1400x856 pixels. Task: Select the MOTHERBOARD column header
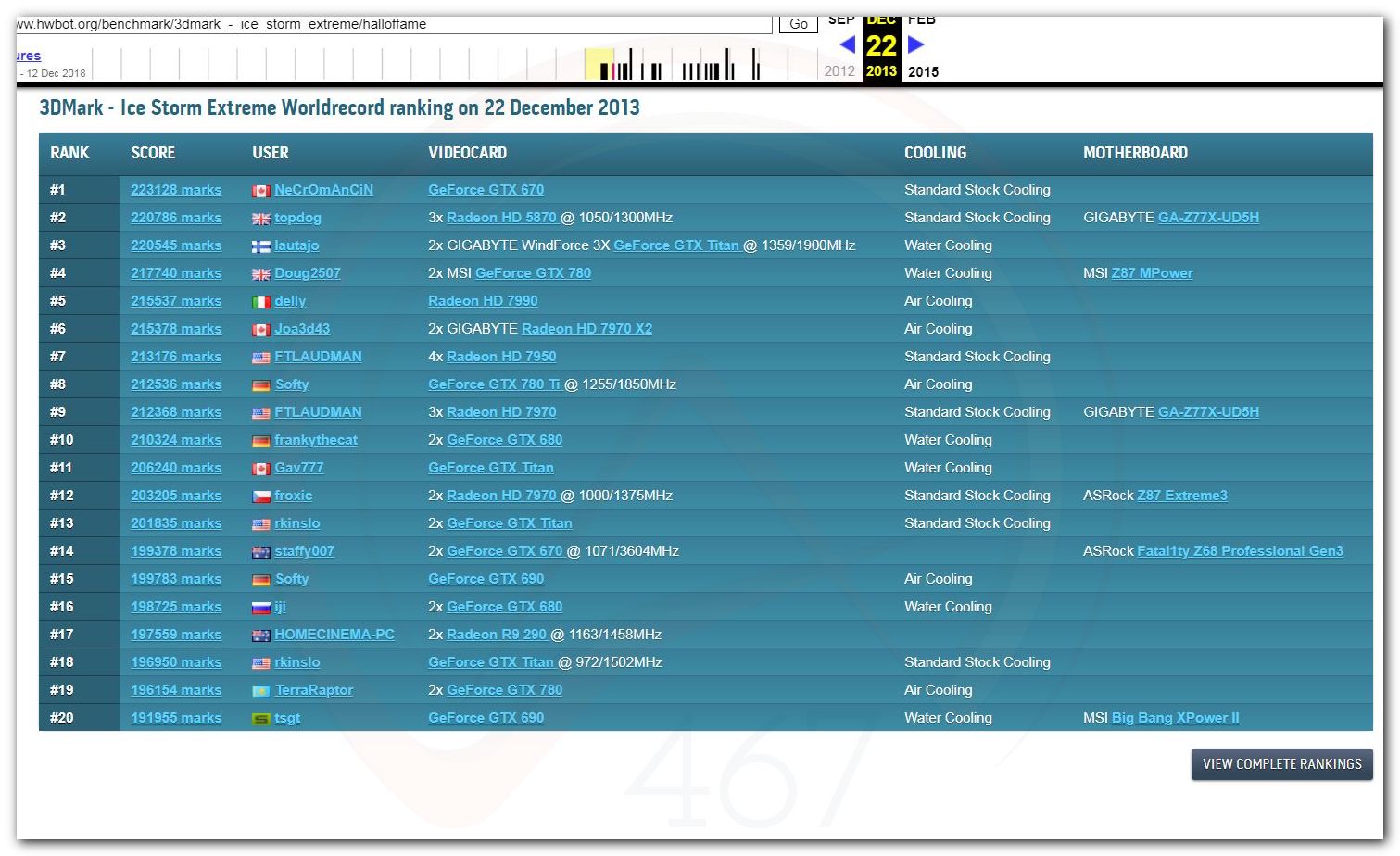(x=1135, y=153)
